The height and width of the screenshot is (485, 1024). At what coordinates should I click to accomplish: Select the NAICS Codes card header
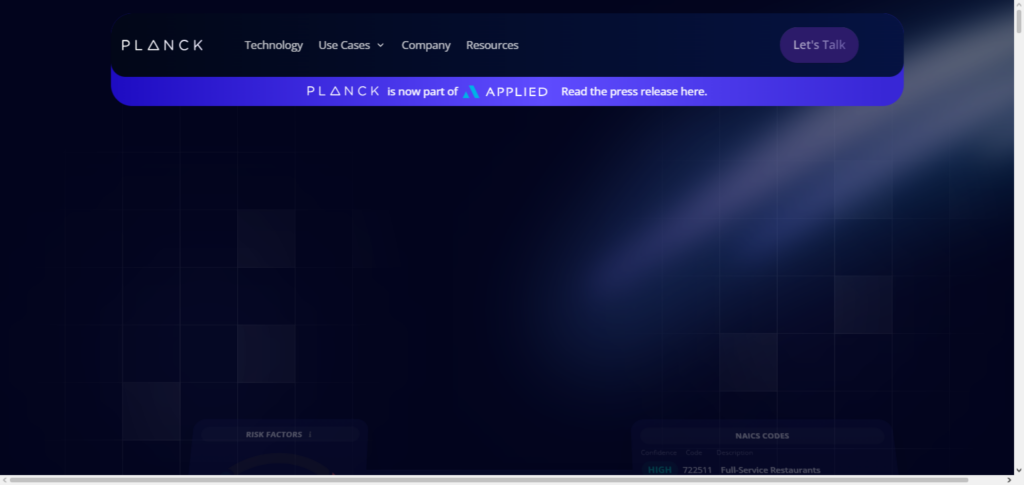point(762,436)
